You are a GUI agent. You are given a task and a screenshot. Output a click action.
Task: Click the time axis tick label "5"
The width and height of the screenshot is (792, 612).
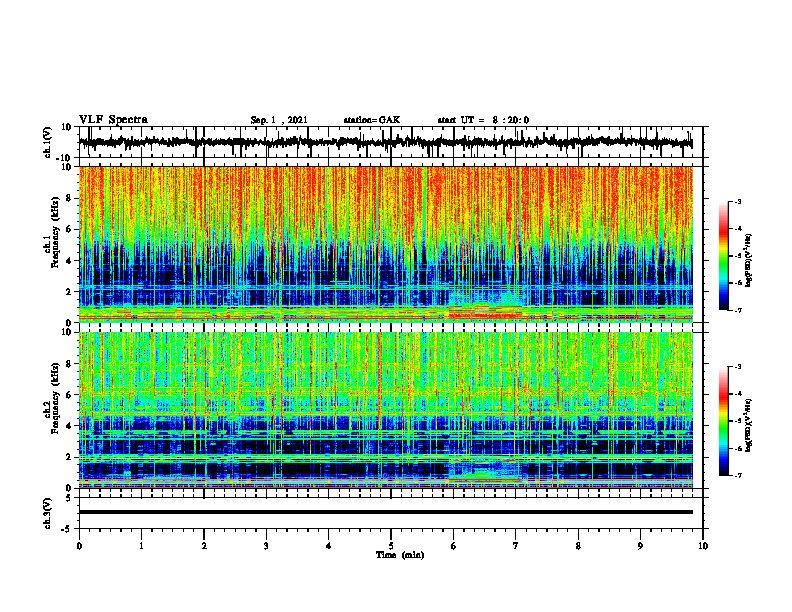coord(391,546)
